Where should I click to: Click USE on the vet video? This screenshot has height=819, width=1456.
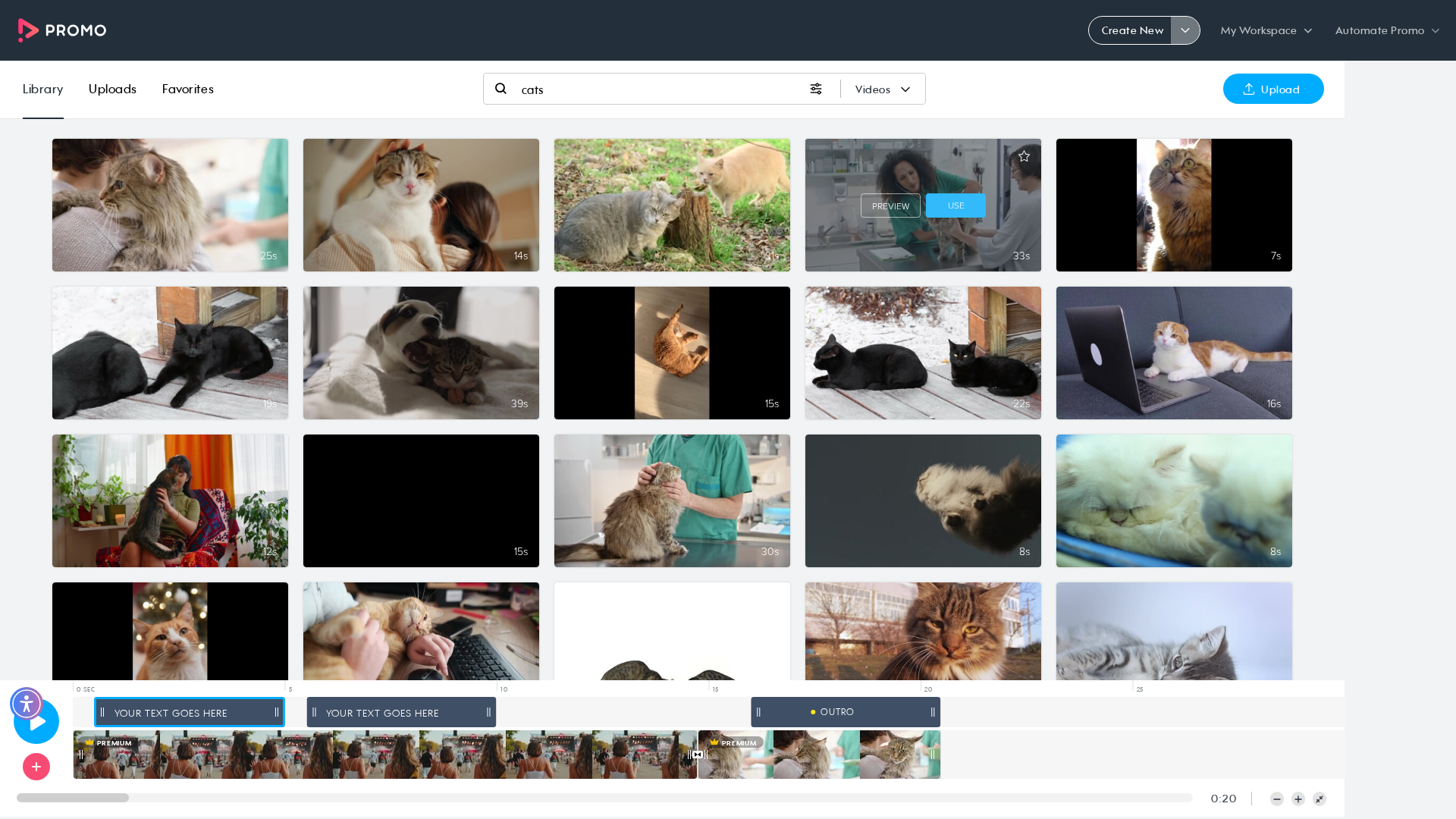pos(955,206)
